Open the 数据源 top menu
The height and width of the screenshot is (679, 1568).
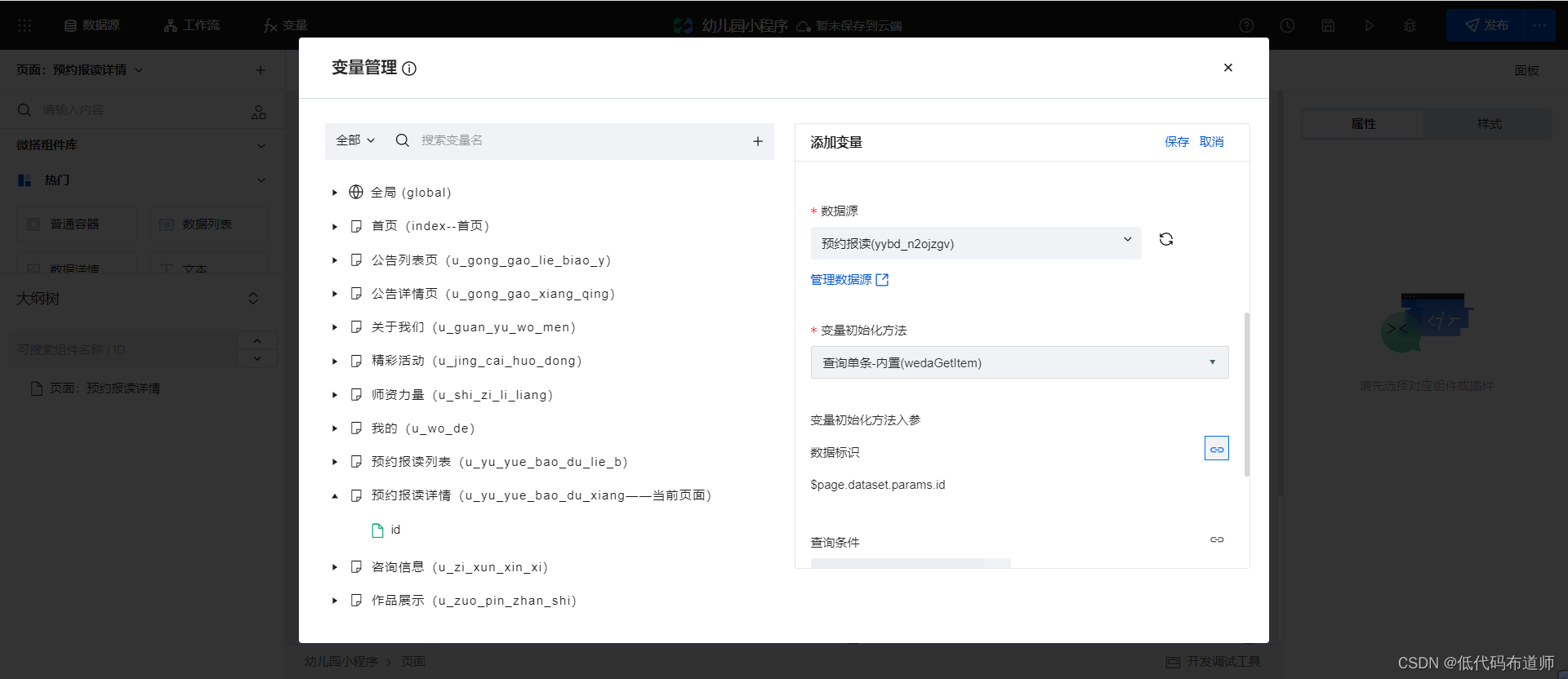coord(91,25)
